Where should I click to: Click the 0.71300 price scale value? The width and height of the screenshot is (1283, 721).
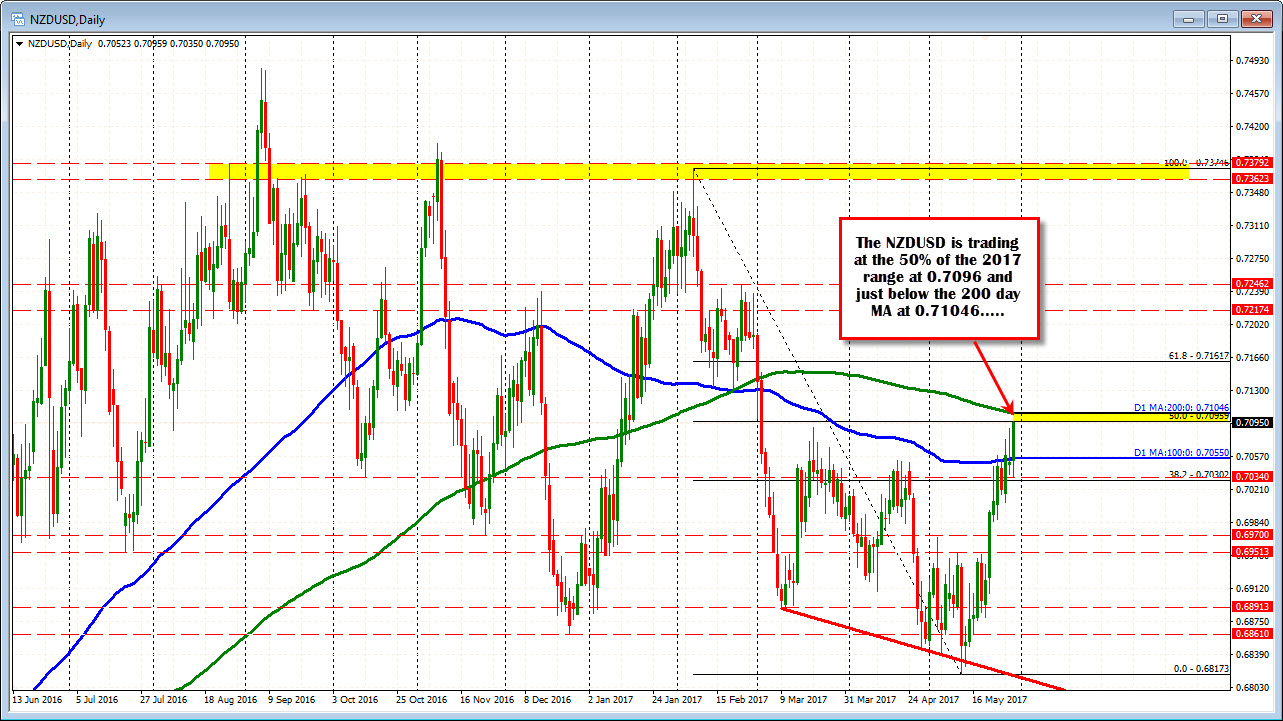pyautogui.click(x=1253, y=391)
